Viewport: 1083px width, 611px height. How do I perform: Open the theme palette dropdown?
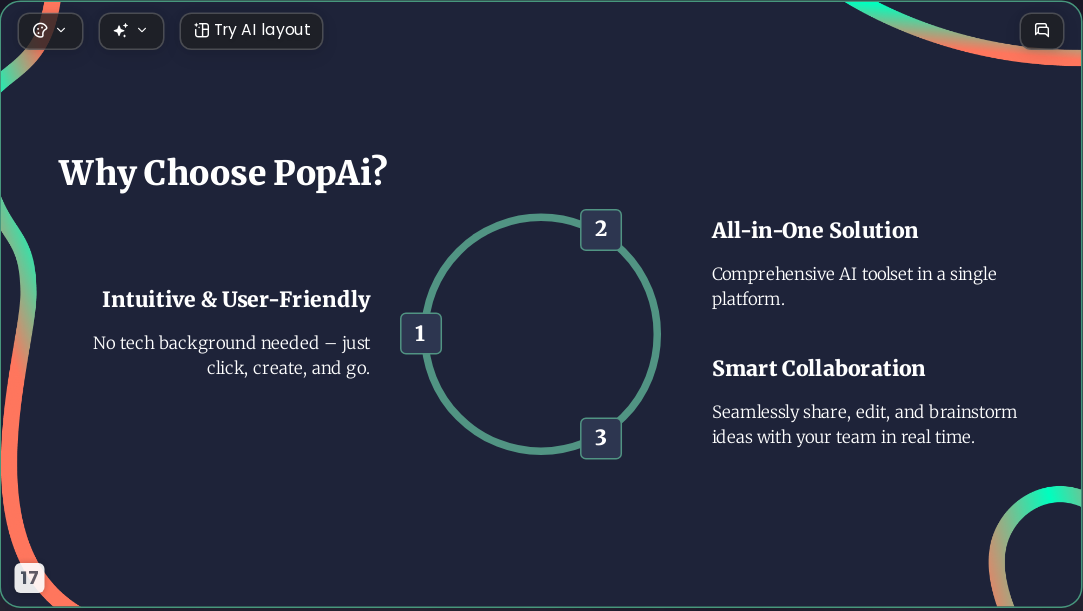(50, 31)
